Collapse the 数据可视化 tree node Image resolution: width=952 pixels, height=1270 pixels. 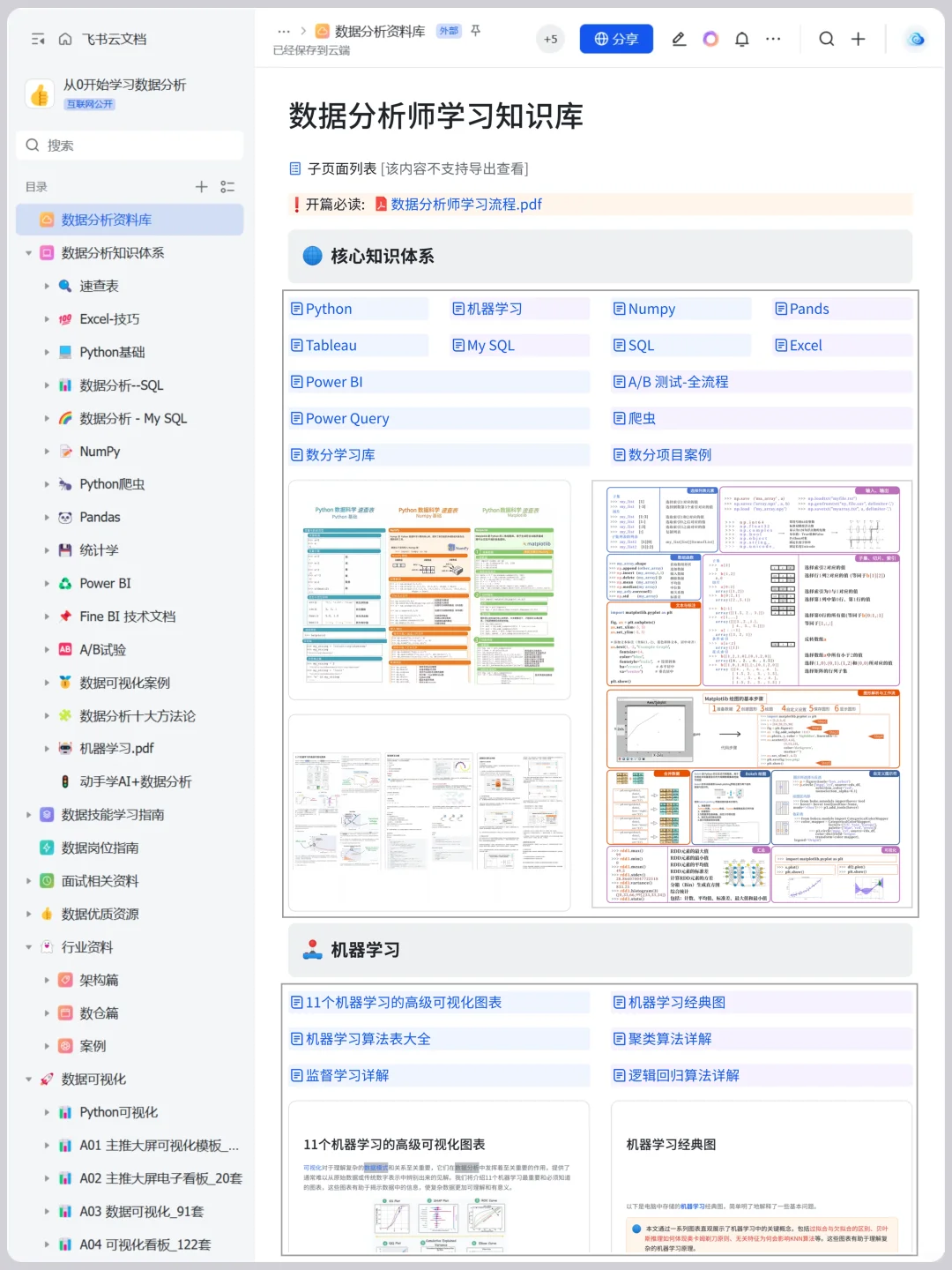[x=28, y=1079]
